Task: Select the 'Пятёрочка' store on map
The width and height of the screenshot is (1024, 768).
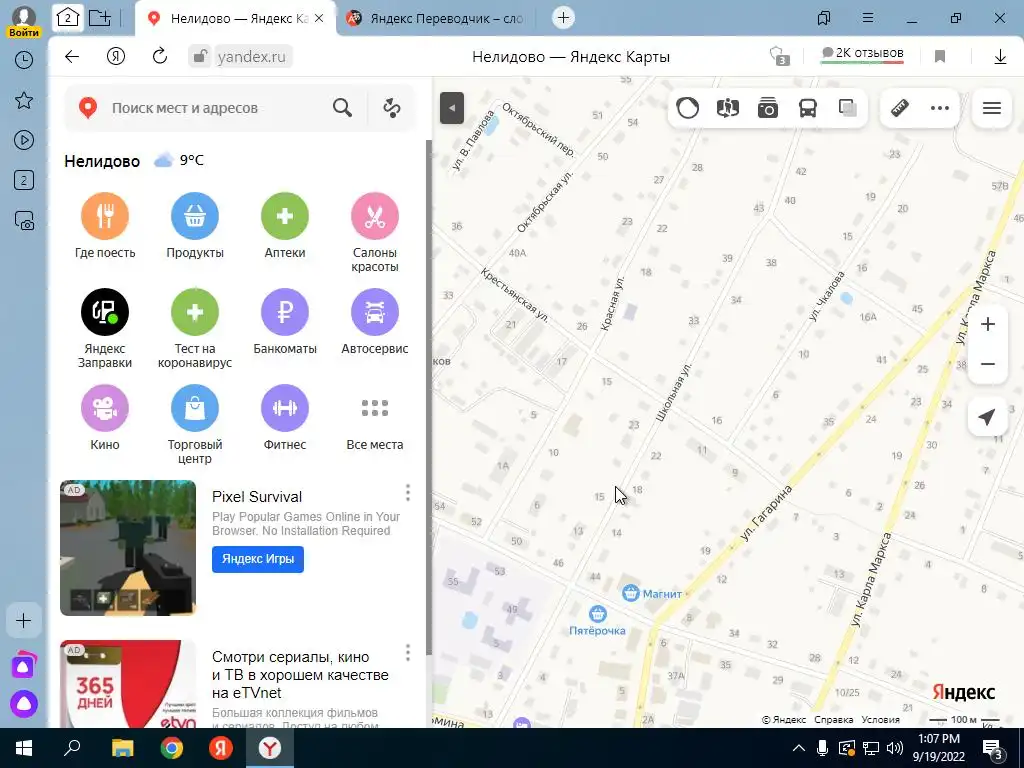Action: [598, 622]
